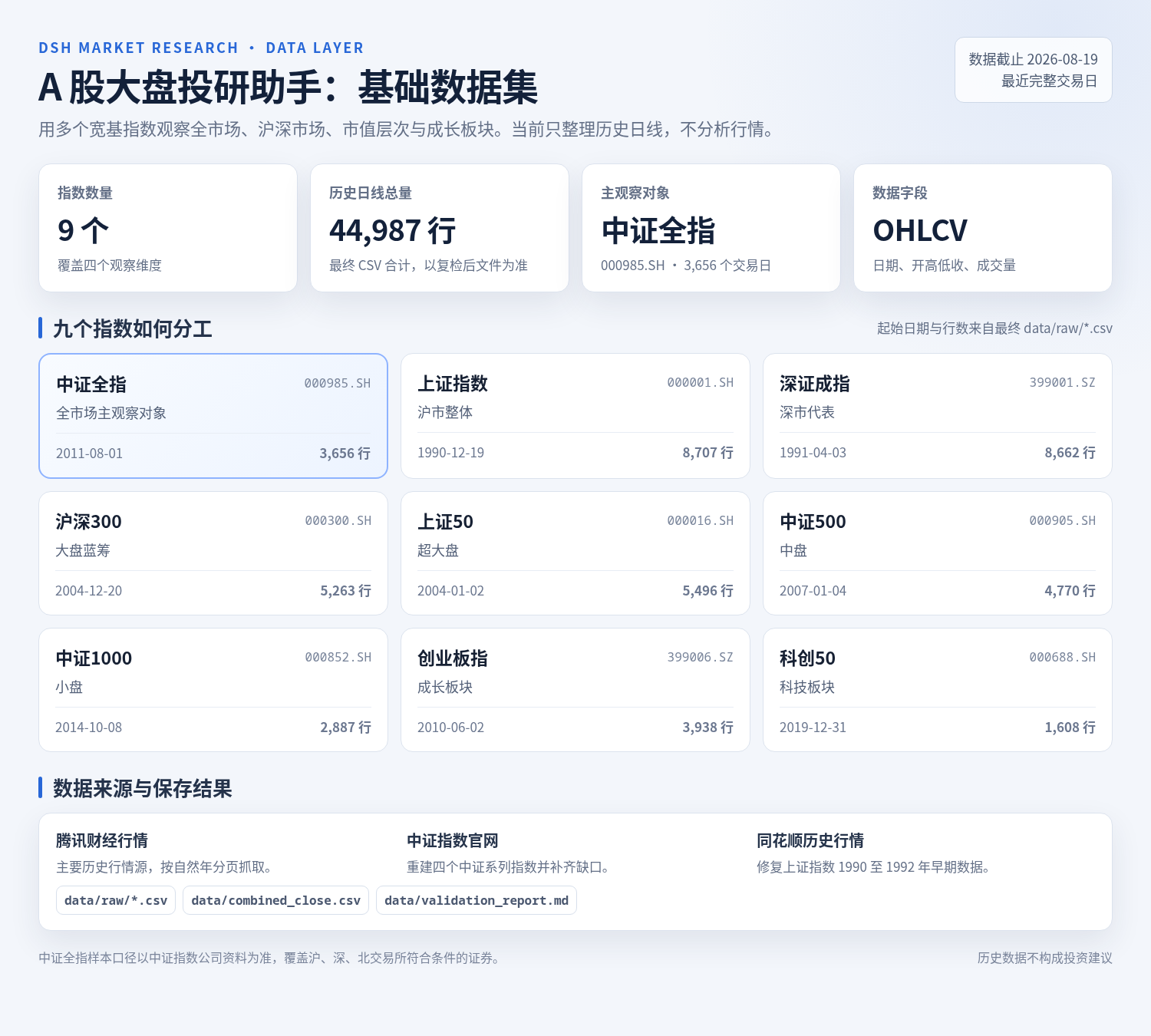Click start date 2007-01-04 of 中证500
This screenshot has width=1151, height=1036.
tap(813, 591)
